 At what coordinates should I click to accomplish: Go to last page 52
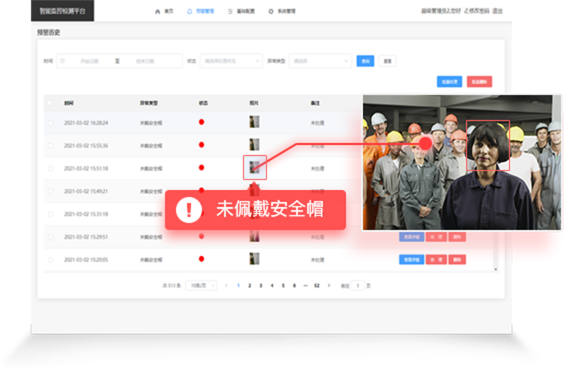(x=317, y=286)
